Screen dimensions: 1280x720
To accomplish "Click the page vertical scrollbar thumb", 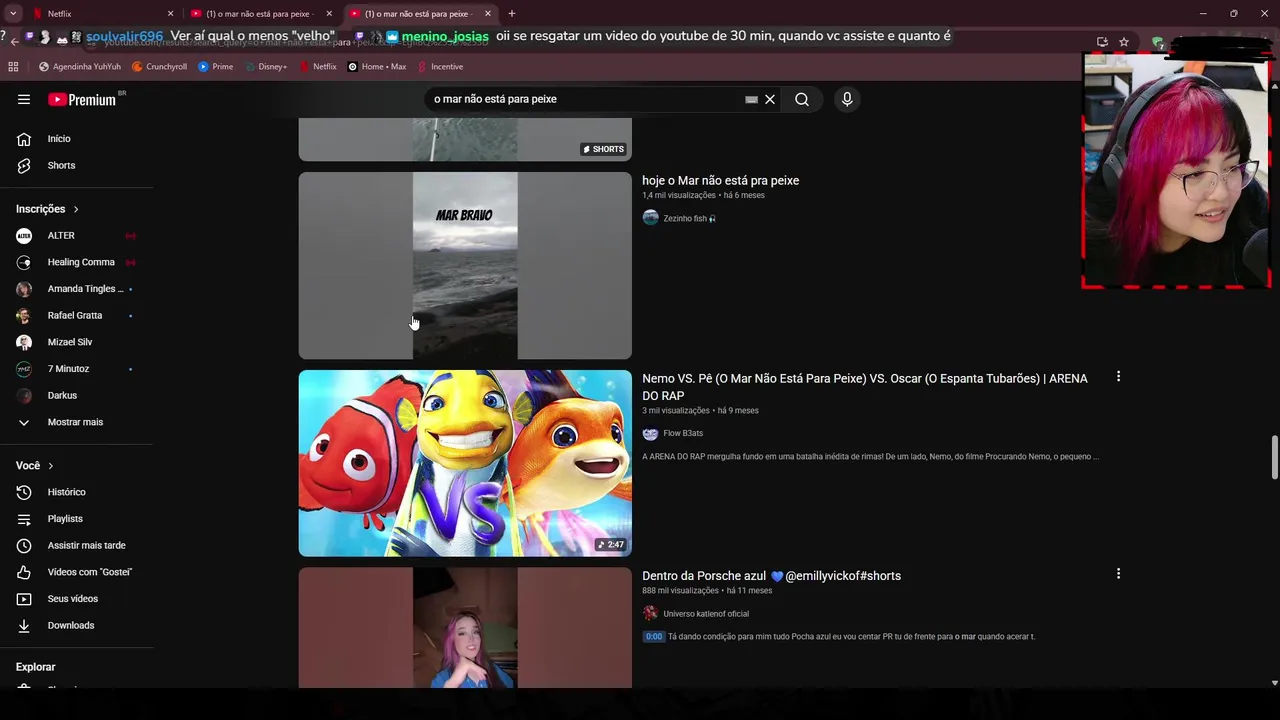I will pyautogui.click(x=1274, y=458).
